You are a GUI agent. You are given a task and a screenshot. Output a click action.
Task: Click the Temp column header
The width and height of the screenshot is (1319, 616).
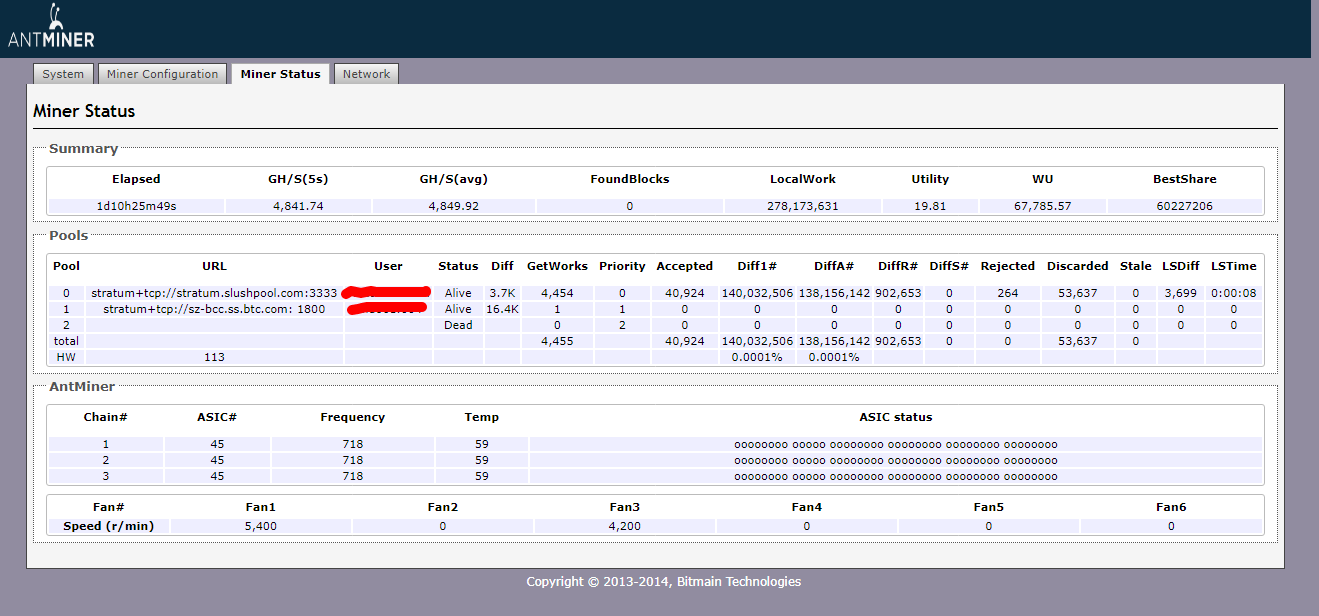482,417
